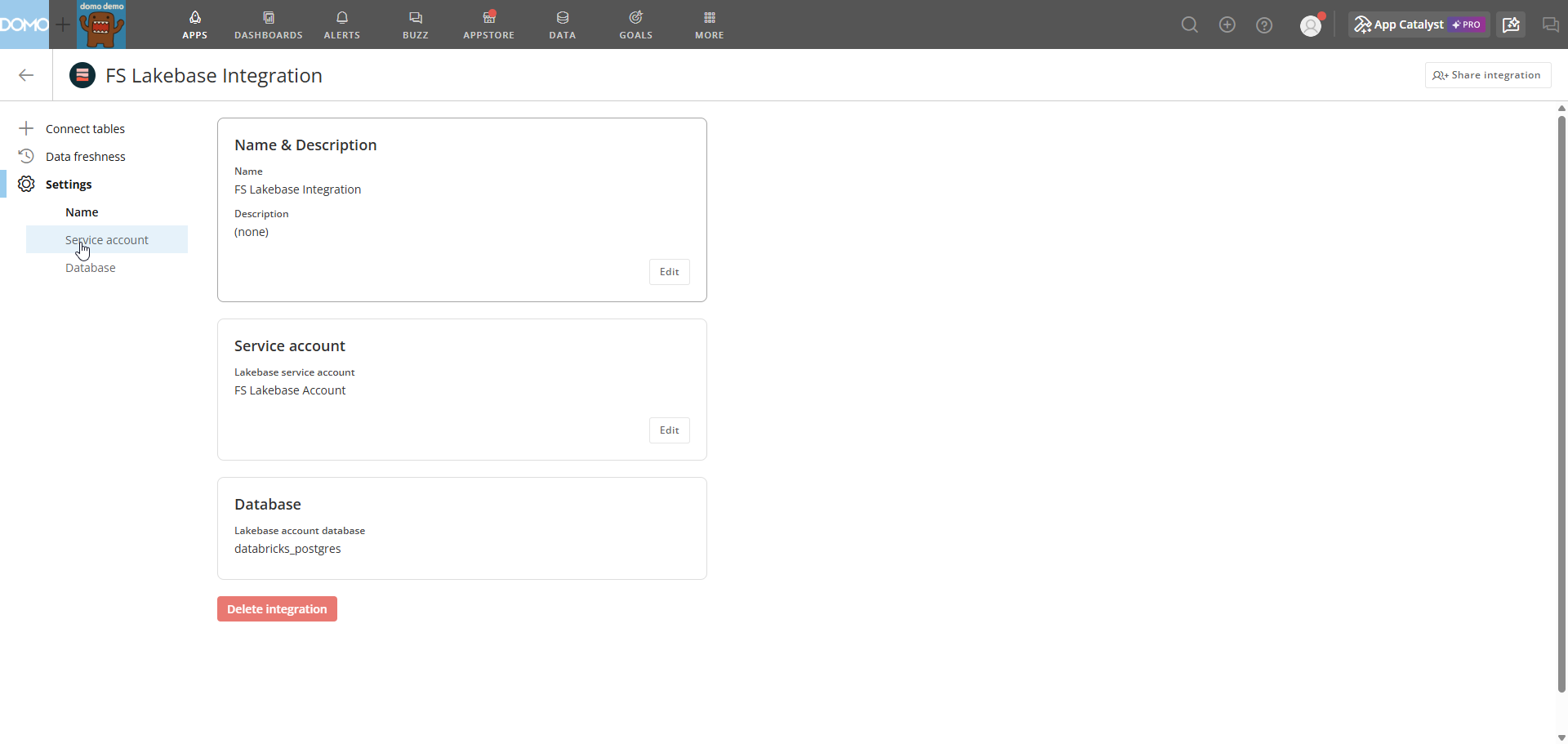Jump to Name settings subsection
This screenshot has width=1568, height=744.
pos(82,212)
